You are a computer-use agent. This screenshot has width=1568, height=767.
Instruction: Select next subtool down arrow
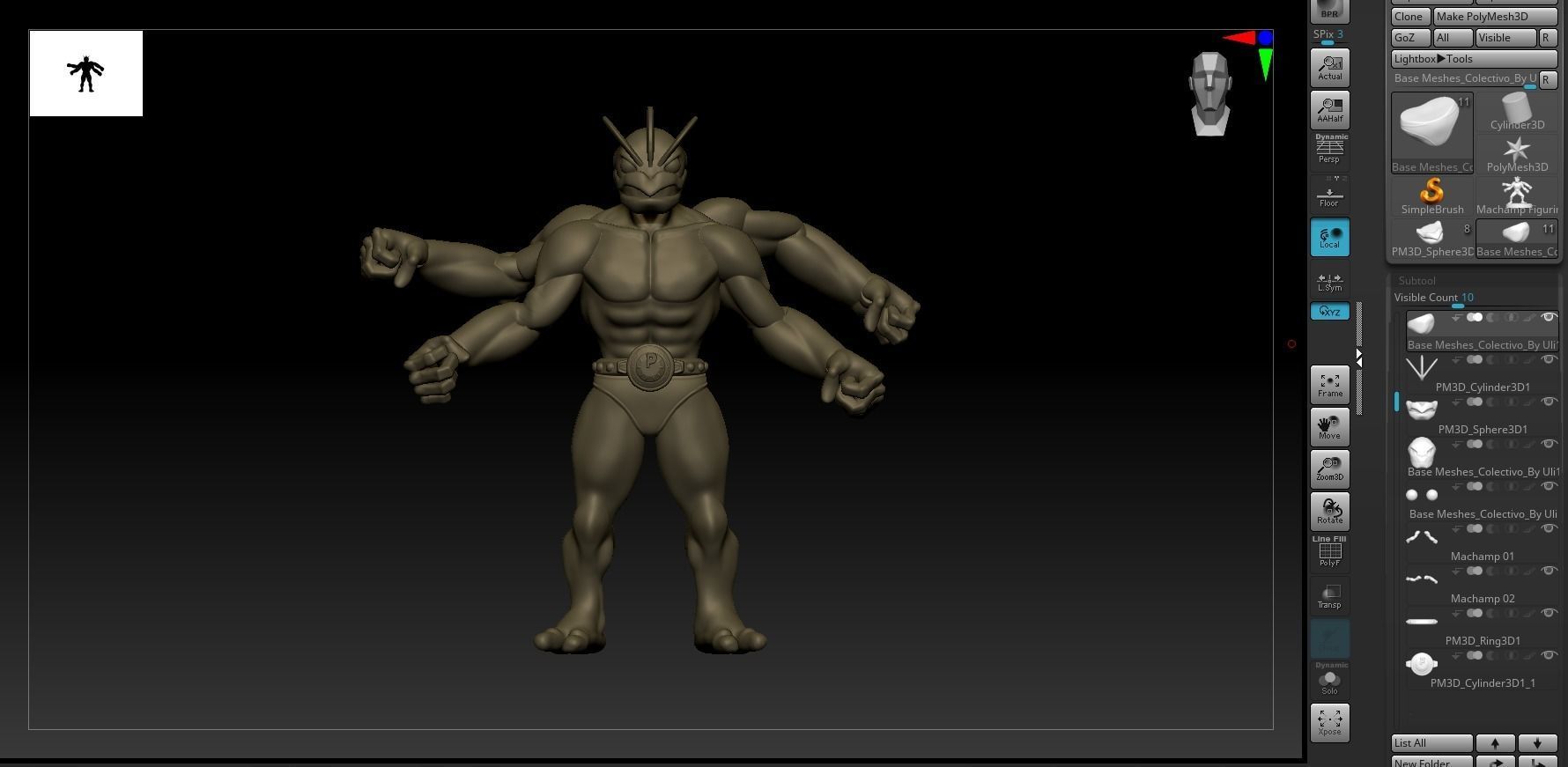[1537, 743]
